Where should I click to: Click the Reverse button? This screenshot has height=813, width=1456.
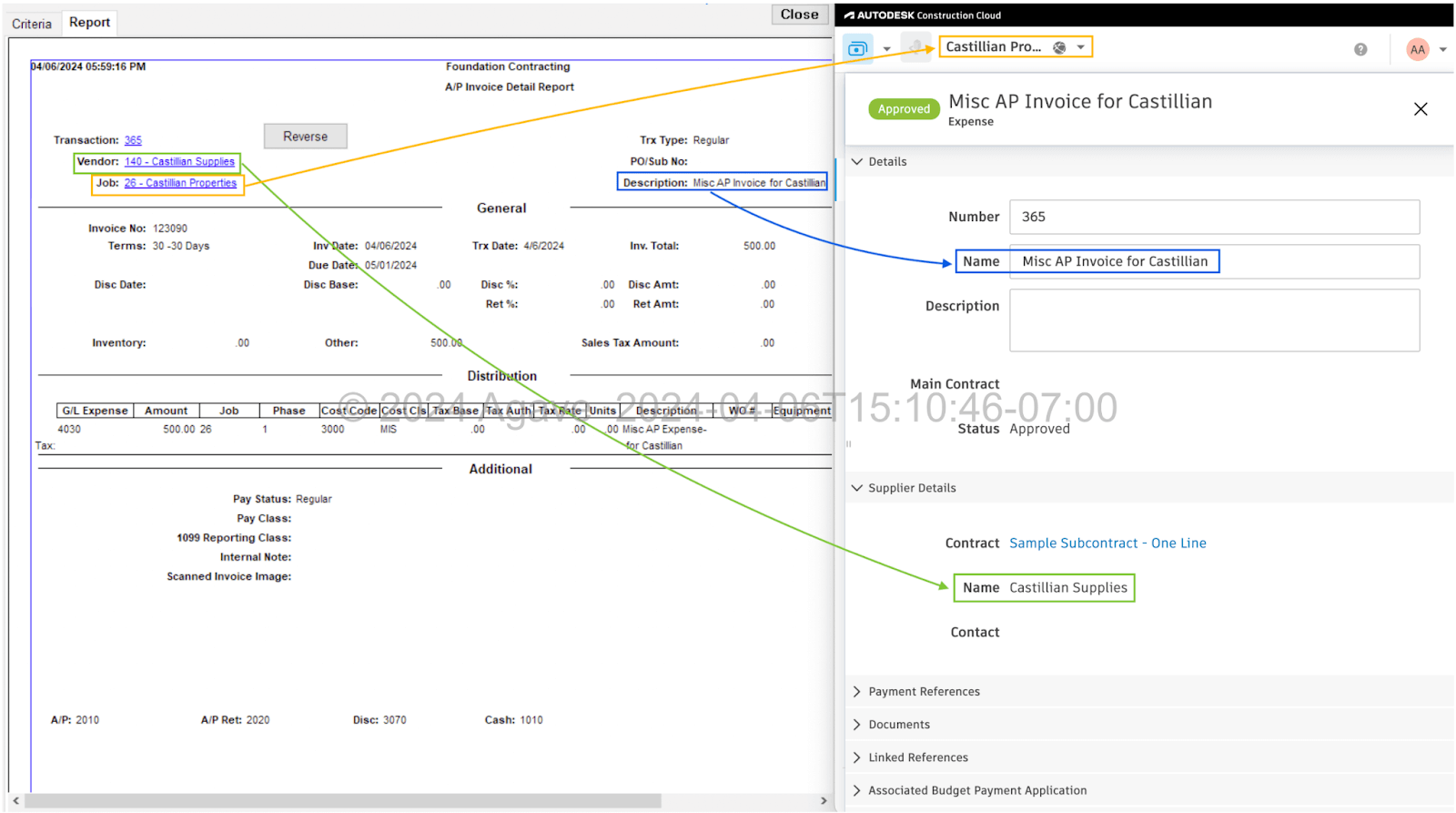[x=305, y=137]
